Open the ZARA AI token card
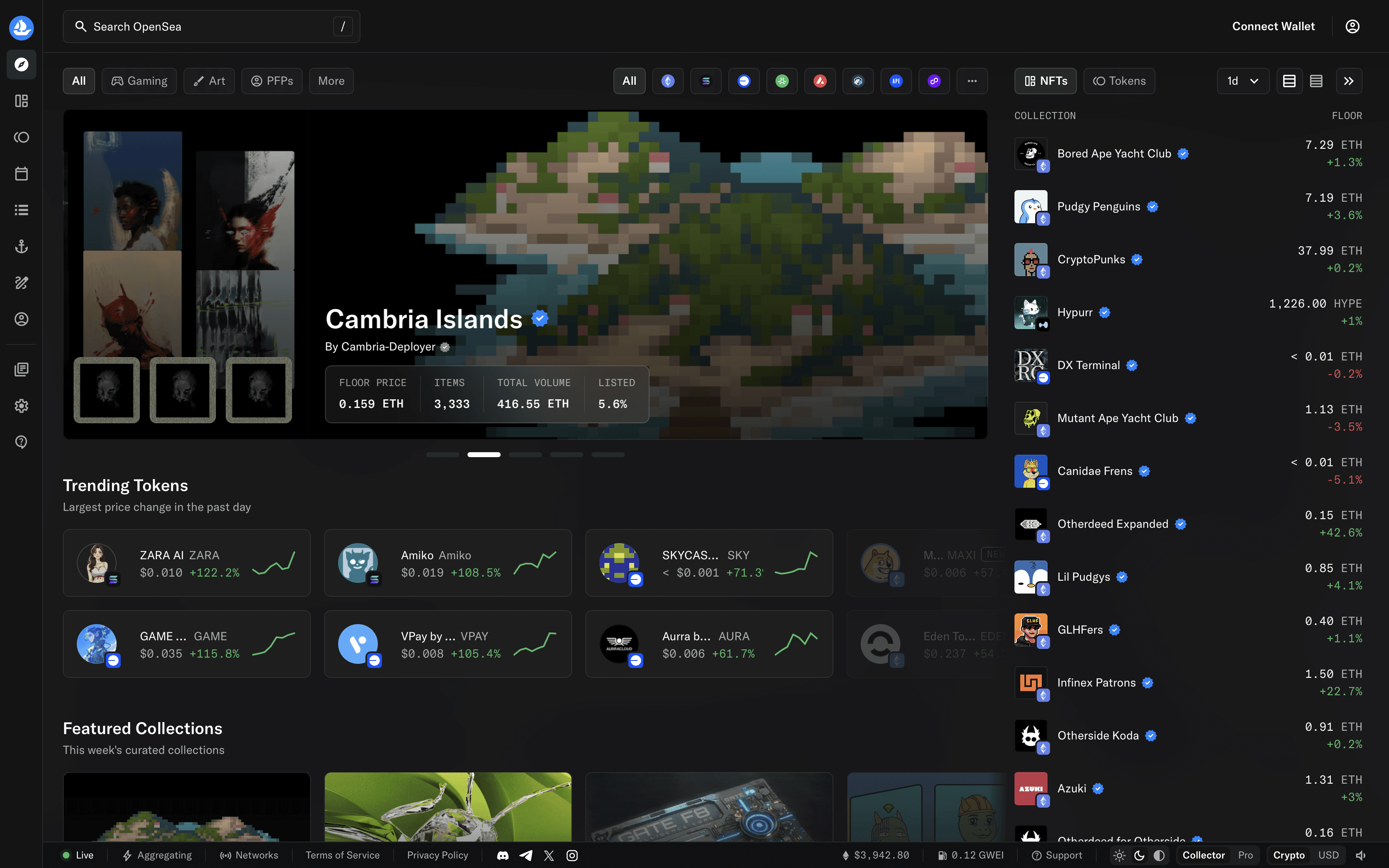1389x868 pixels. (x=186, y=563)
